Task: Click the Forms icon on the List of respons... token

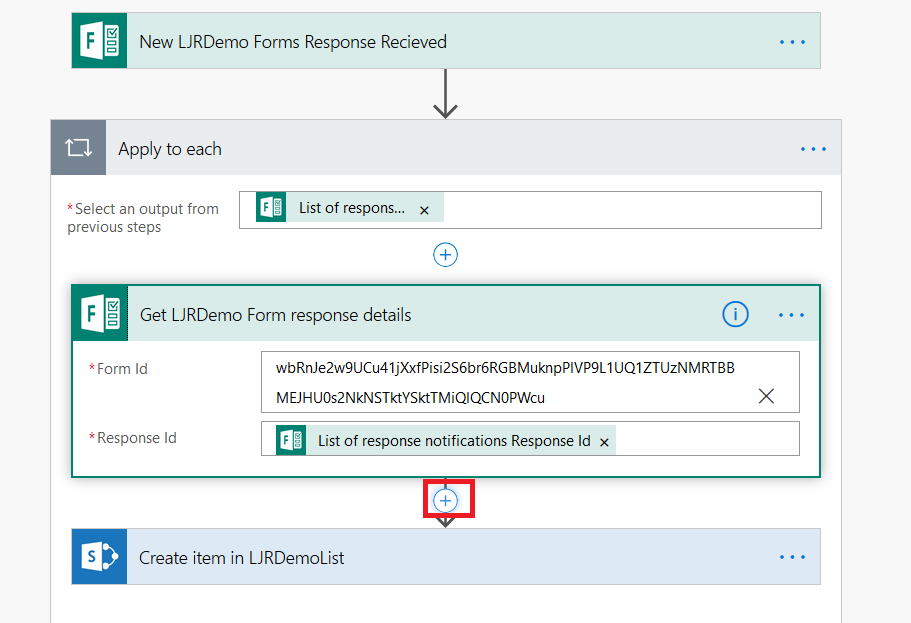Action: tap(271, 207)
